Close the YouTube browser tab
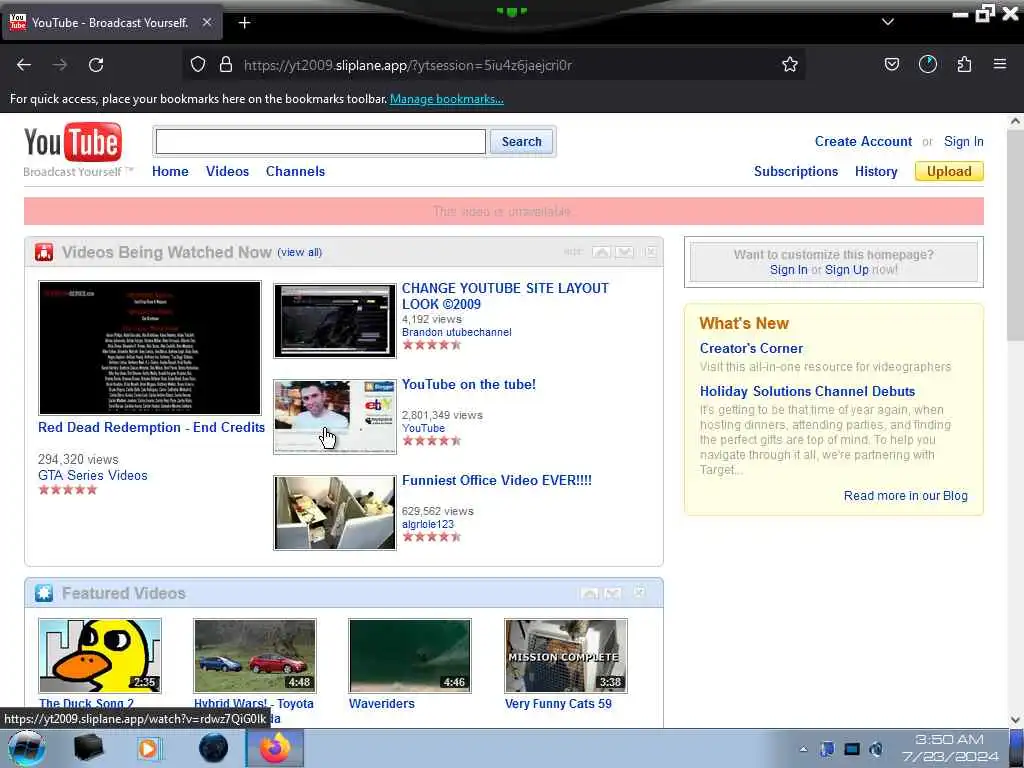The image size is (1024, 768). pos(206,22)
